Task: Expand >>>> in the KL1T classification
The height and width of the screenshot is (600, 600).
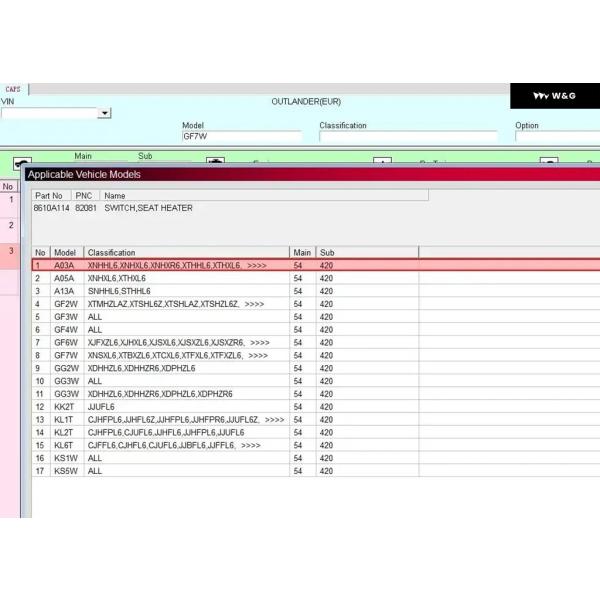Action: 274,420
